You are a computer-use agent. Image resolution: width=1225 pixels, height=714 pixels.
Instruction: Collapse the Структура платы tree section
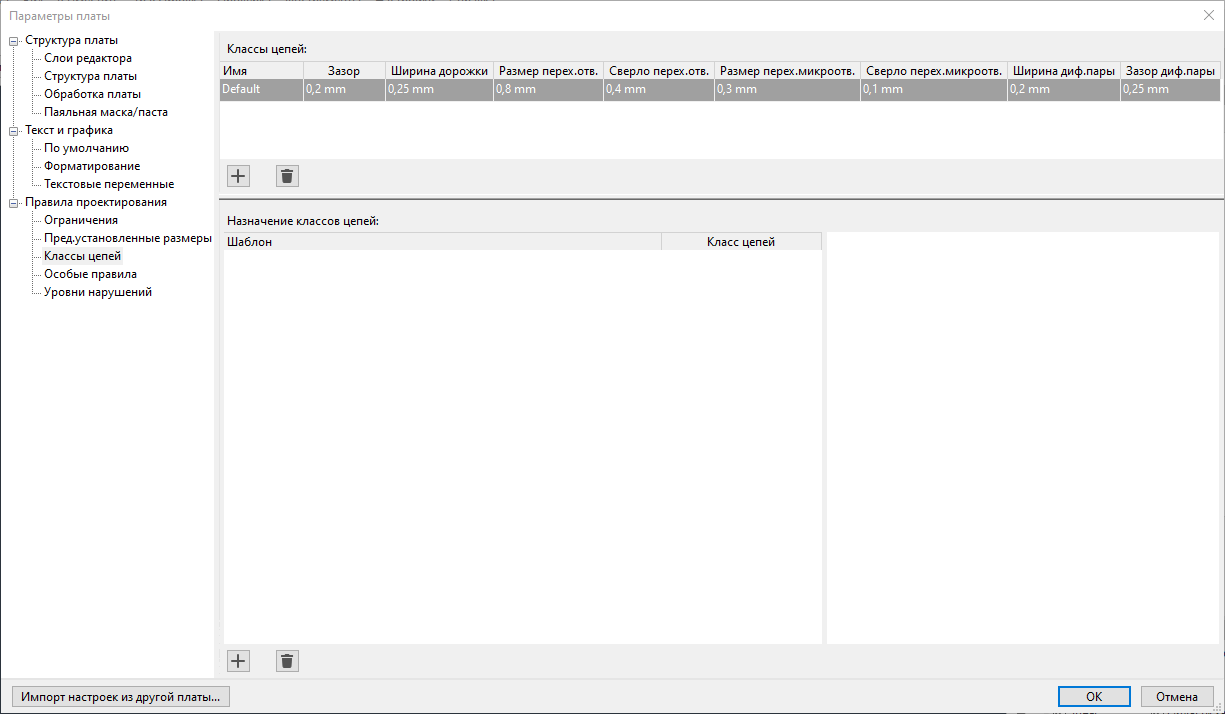coord(14,41)
